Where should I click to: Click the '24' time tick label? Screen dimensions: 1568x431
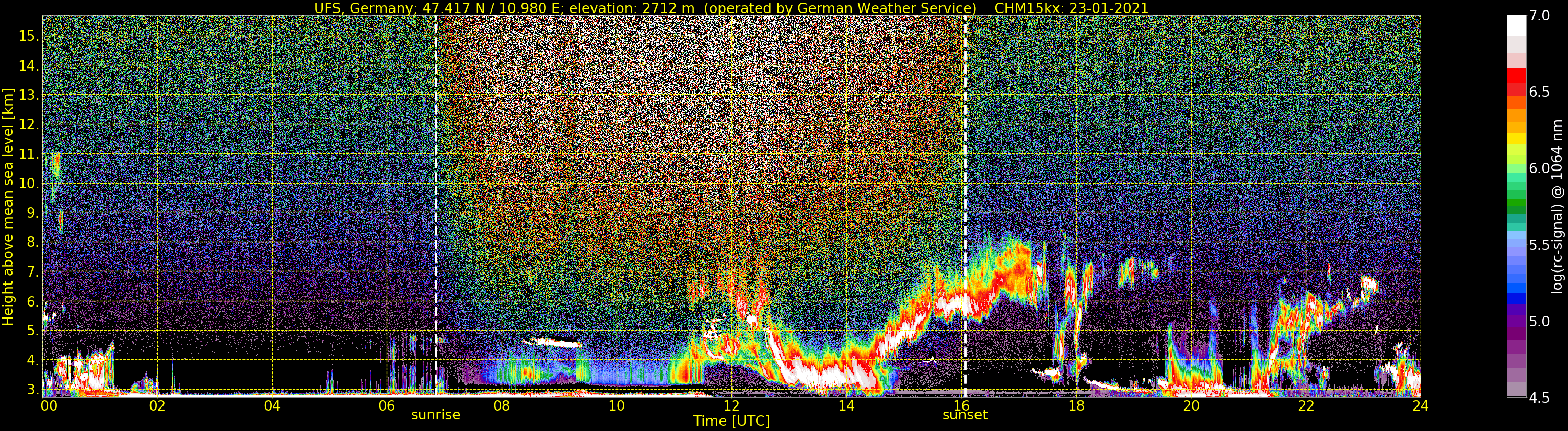pyautogui.click(x=1421, y=405)
